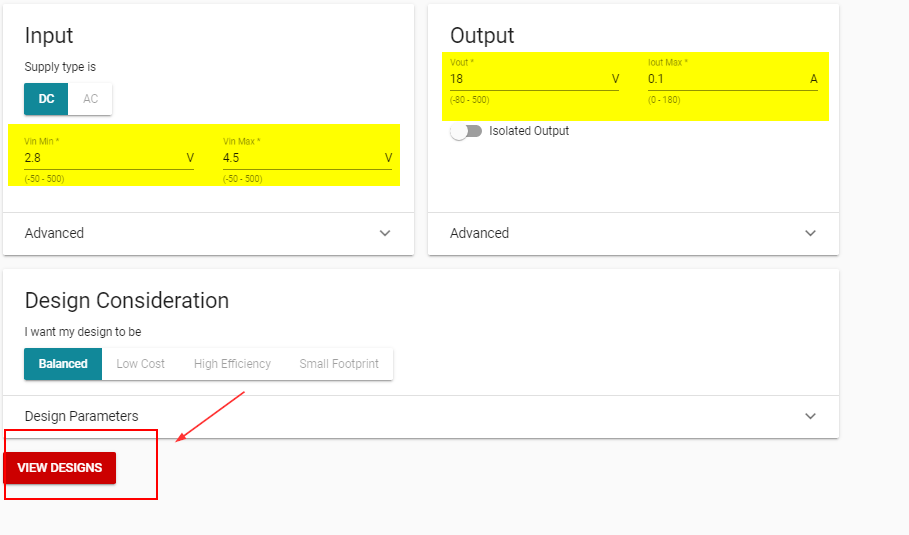Switch supply type to AC
The height and width of the screenshot is (535, 909).
pos(91,99)
